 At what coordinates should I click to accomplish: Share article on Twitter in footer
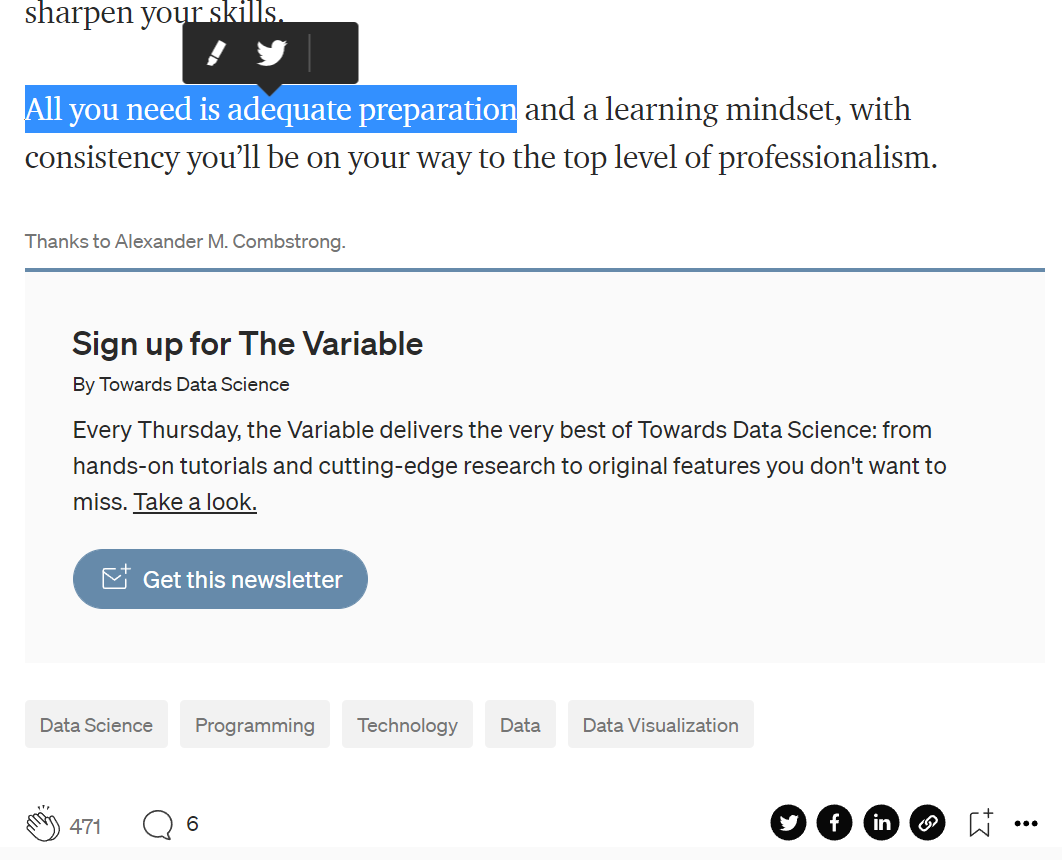pos(788,823)
